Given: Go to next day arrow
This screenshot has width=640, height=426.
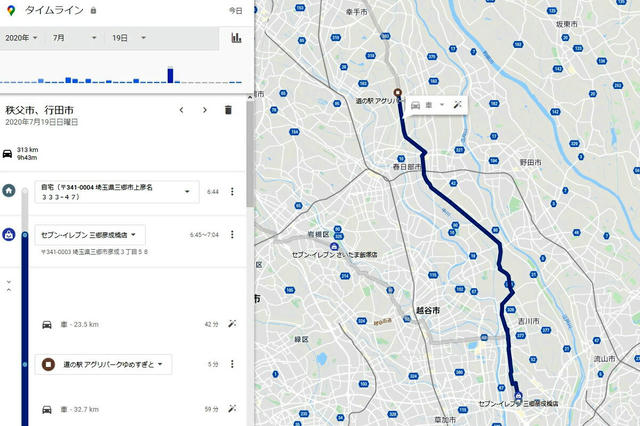Looking at the screenshot, I should pos(205,110).
